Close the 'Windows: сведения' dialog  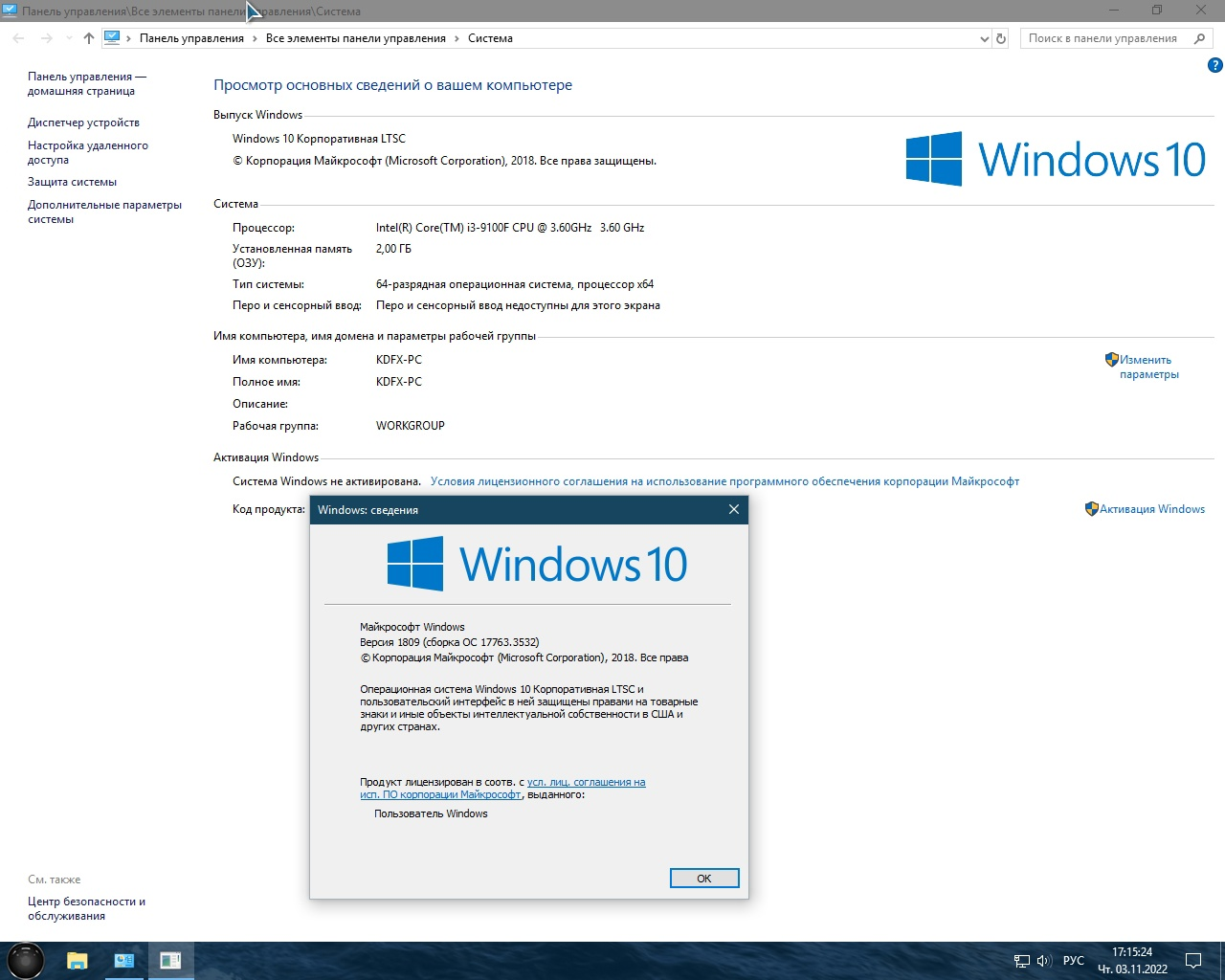(x=734, y=509)
